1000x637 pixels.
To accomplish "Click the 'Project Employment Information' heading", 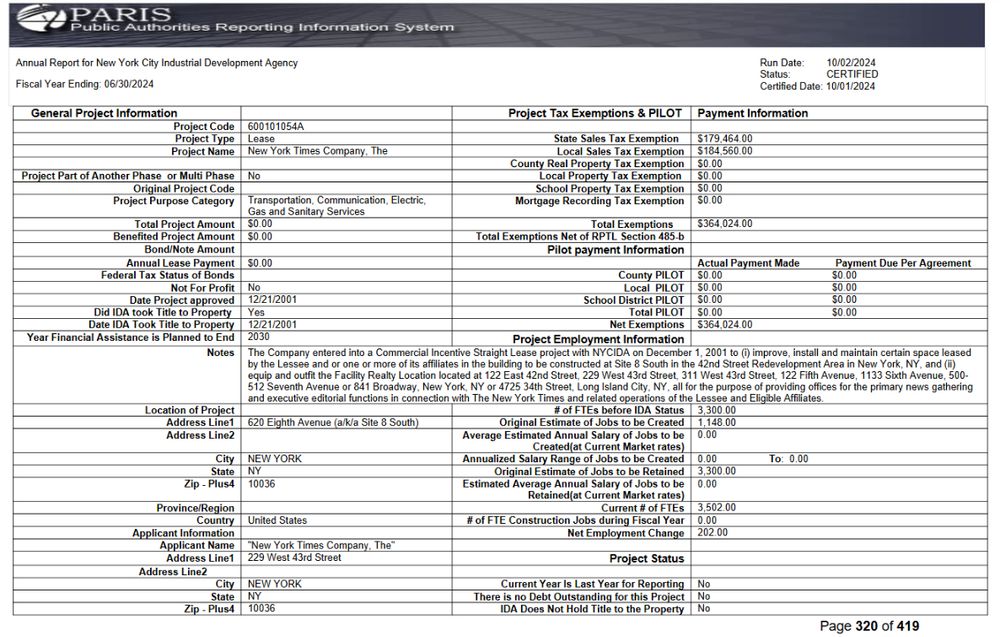I will coord(598,339).
